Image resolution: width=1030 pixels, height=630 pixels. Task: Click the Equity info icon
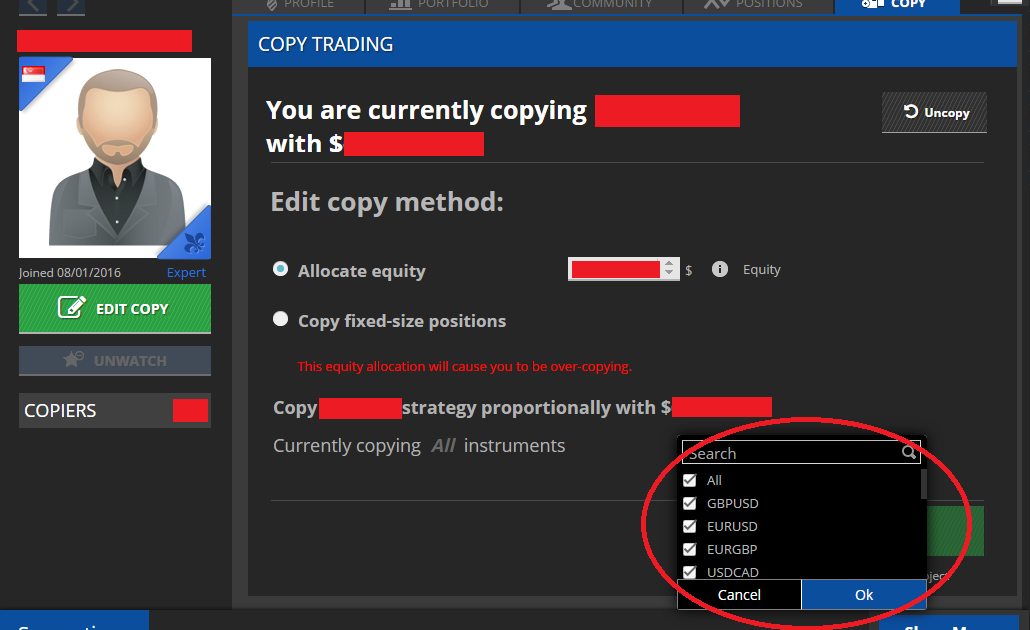(x=719, y=269)
